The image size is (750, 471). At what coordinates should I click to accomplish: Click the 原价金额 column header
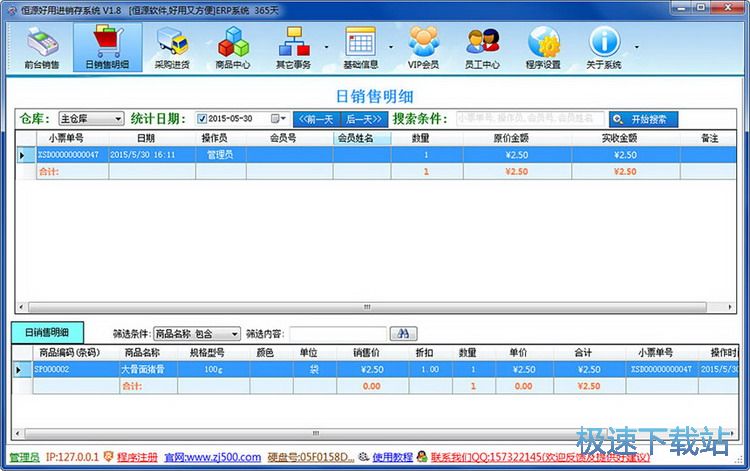(511, 138)
